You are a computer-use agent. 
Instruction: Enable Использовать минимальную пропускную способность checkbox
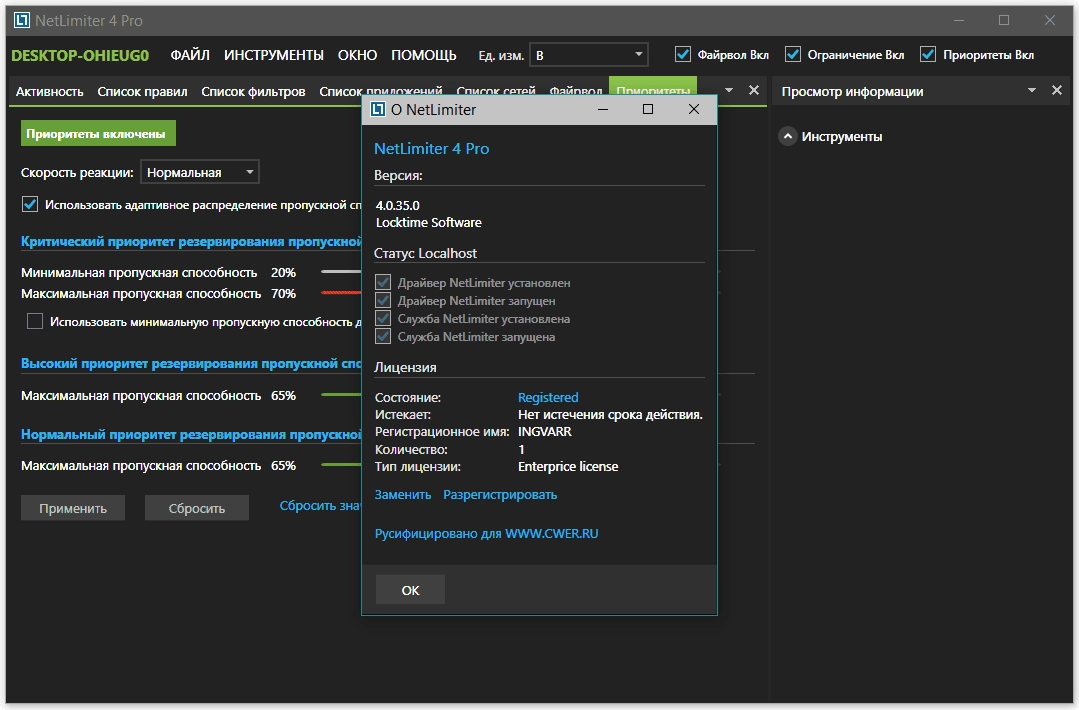[34, 321]
